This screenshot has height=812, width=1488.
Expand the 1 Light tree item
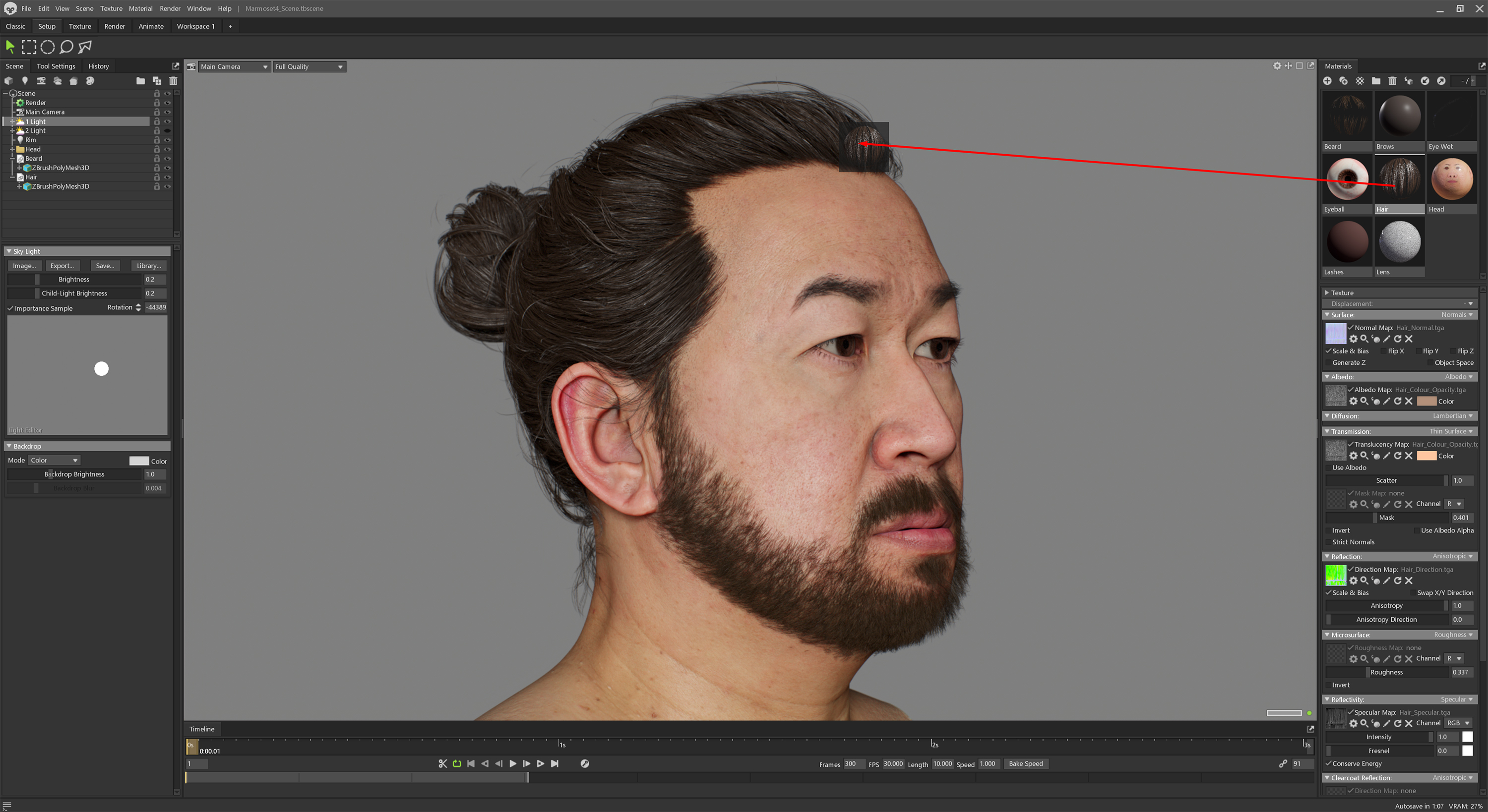click(x=12, y=121)
